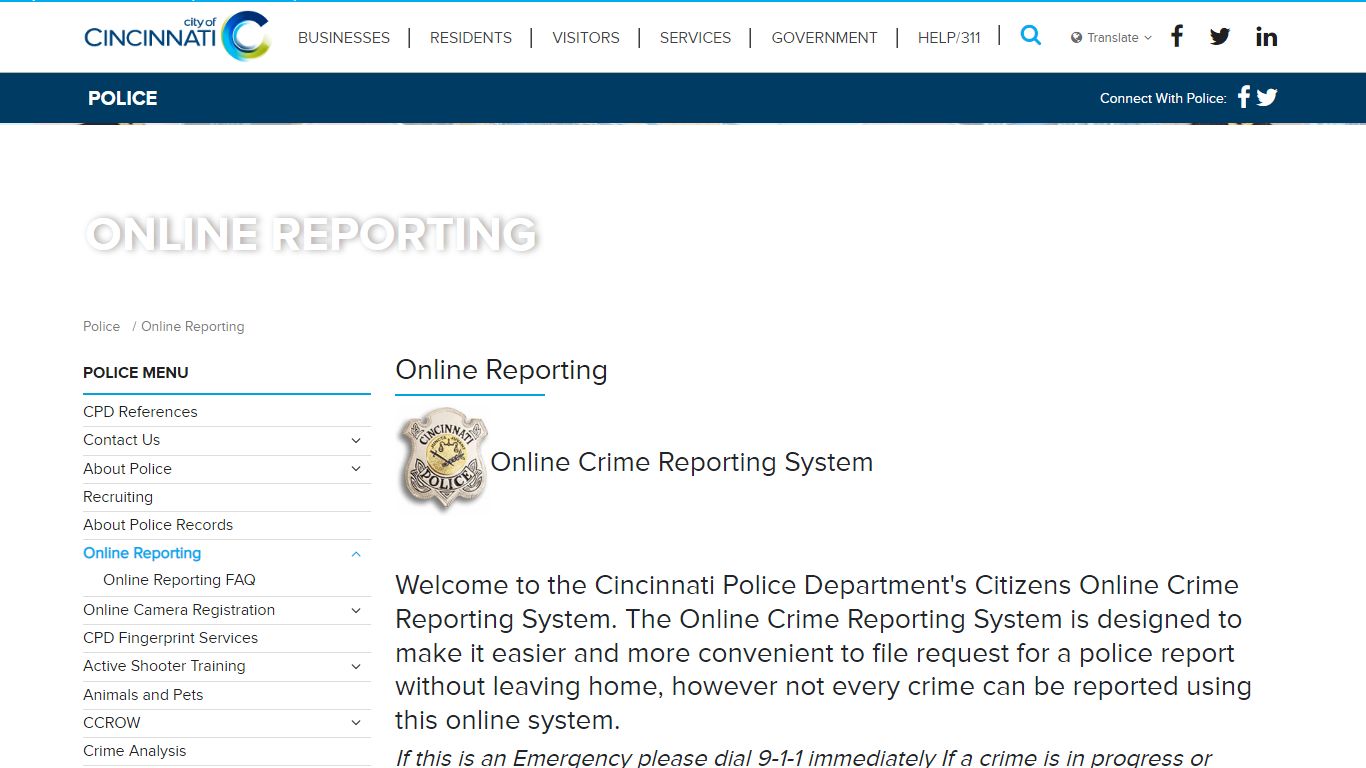
Task: Open Active Shooter Training link
Action: pyautogui.click(x=164, y=666)
